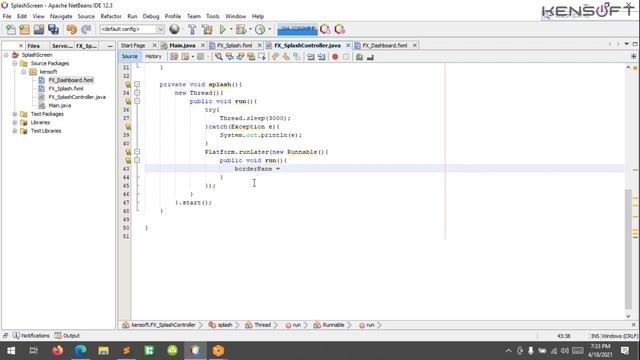Click the blue memory usage bar
The image size is (640, 360).
point(297,29)
